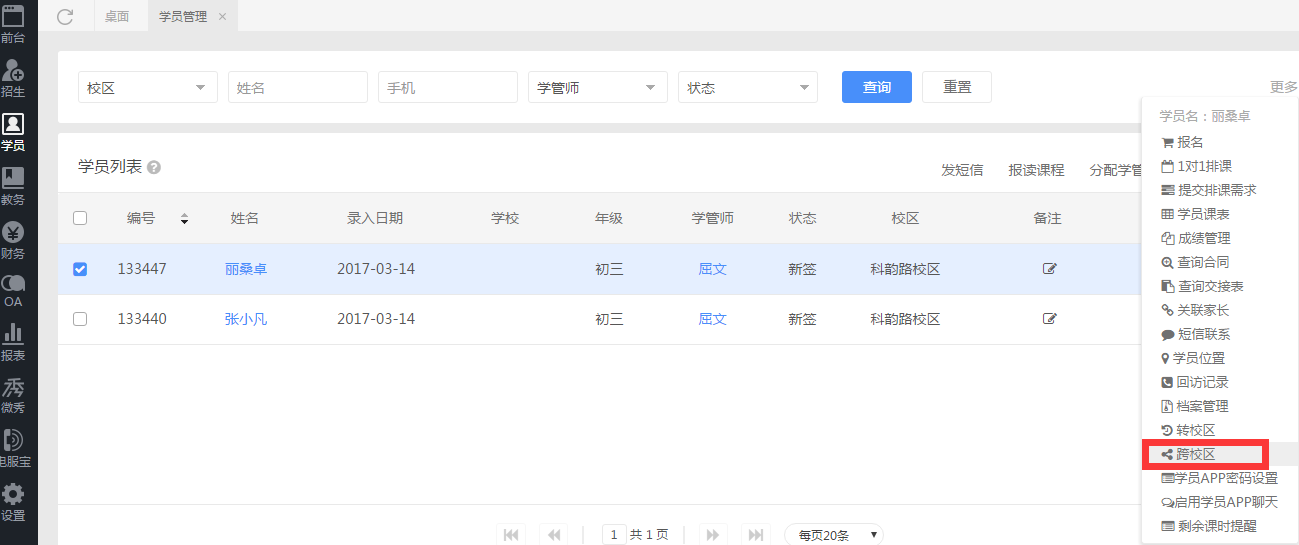Viewport: 1299px width, 545px height.
Task: Open the 每页20条 page size dropdown
Action: [x=834, y=535]
